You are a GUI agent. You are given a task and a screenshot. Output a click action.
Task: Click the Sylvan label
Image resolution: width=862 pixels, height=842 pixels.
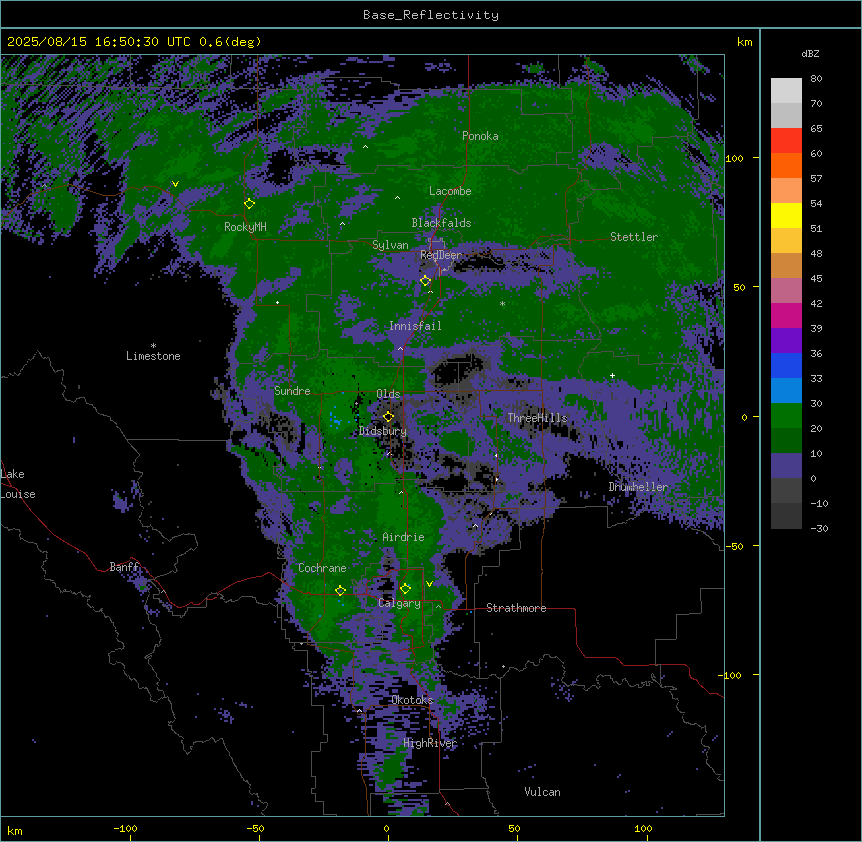click(x=390, y=245)
